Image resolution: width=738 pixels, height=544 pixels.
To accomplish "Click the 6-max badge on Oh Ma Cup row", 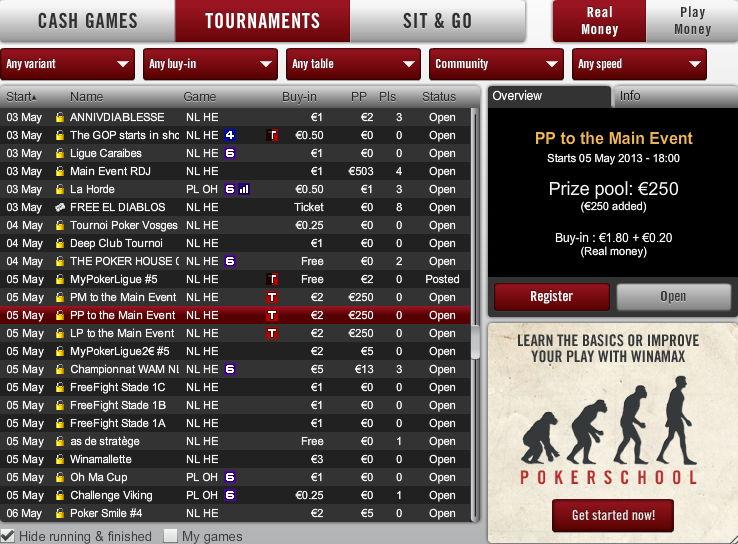I will (x=230, y=477).
